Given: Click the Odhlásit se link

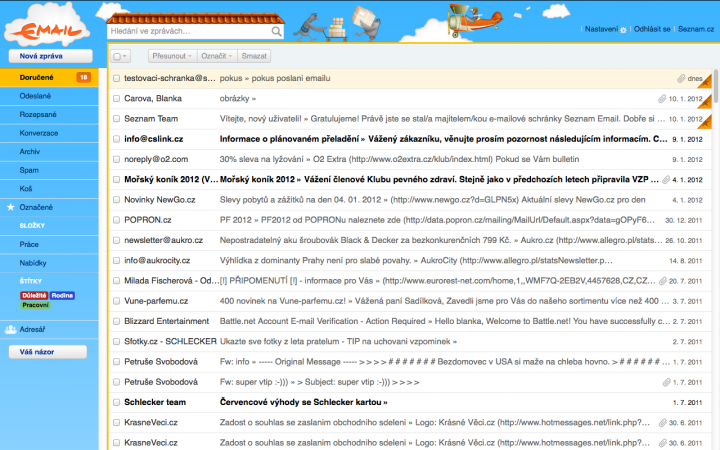Looking at the screenshot, I should coord(652,29).
